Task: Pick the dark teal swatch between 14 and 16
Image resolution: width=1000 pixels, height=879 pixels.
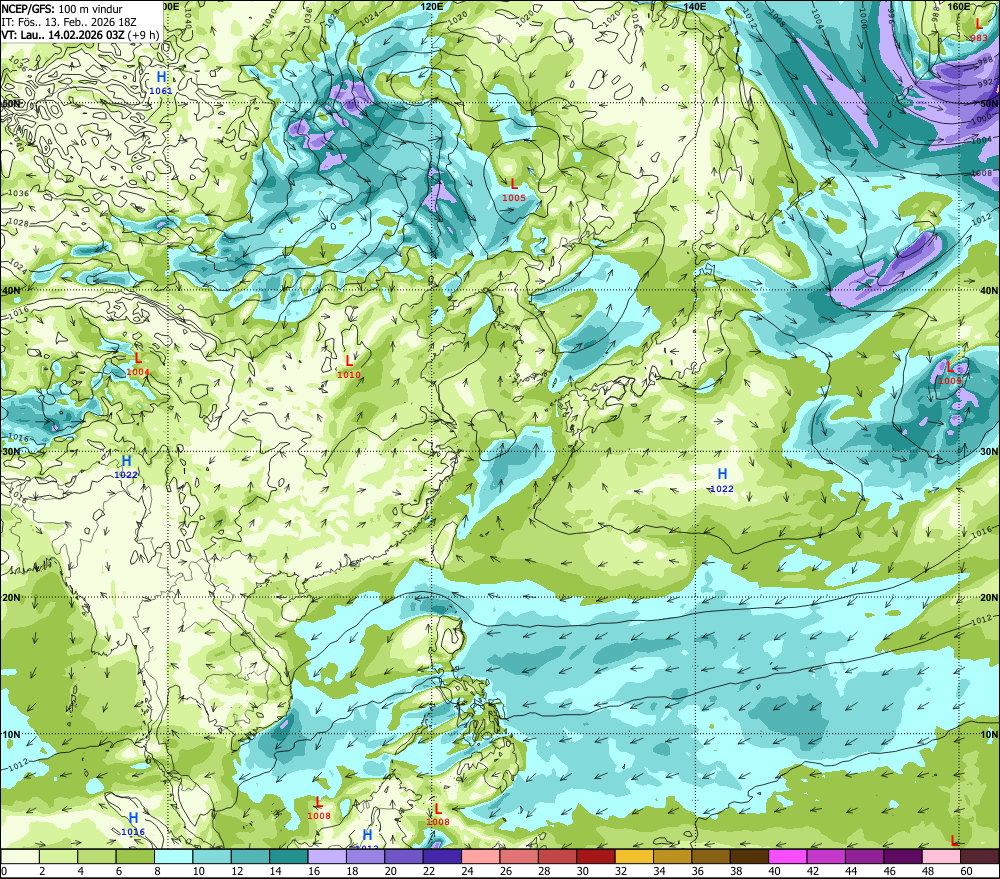Action: click(x=289, y=857)
